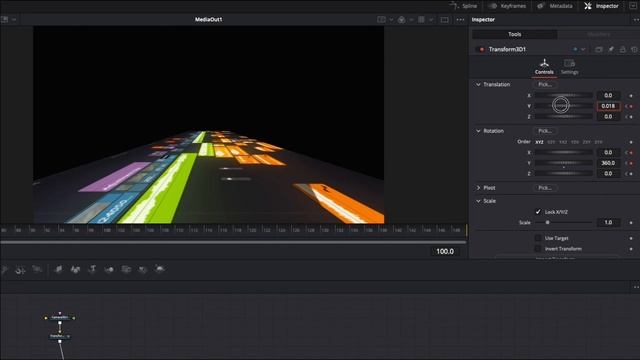The width and height of the screenshot is (640, 360).
Task: Open the Spline panel
Action: click(x=464, y=6)
